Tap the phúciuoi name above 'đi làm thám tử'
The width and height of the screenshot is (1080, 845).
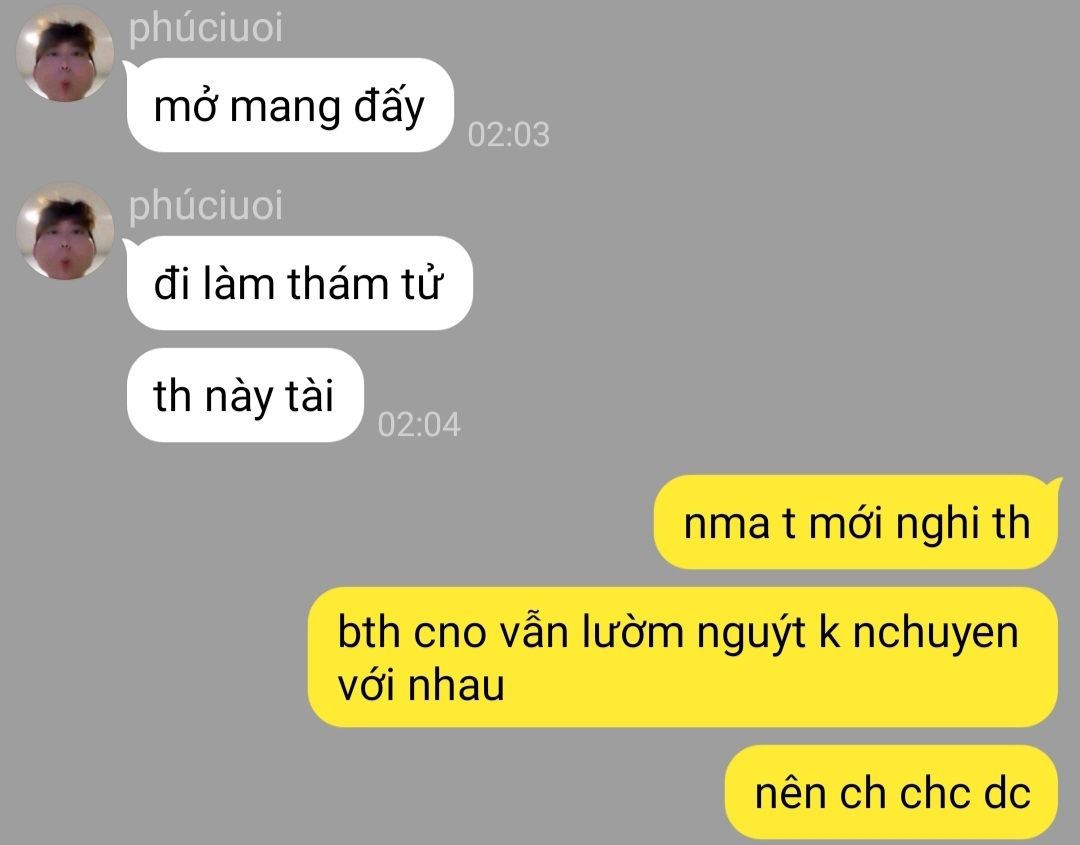(x=205, y=207)
